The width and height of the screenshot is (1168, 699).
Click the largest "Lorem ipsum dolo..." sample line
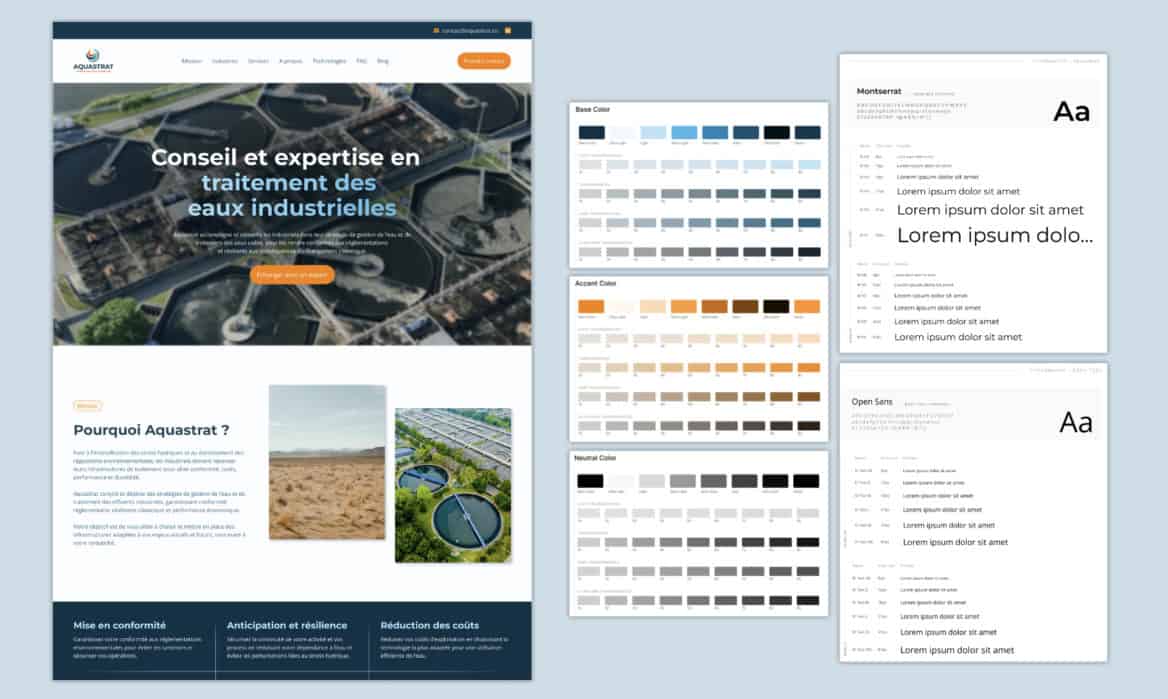[x=995, y=235]
